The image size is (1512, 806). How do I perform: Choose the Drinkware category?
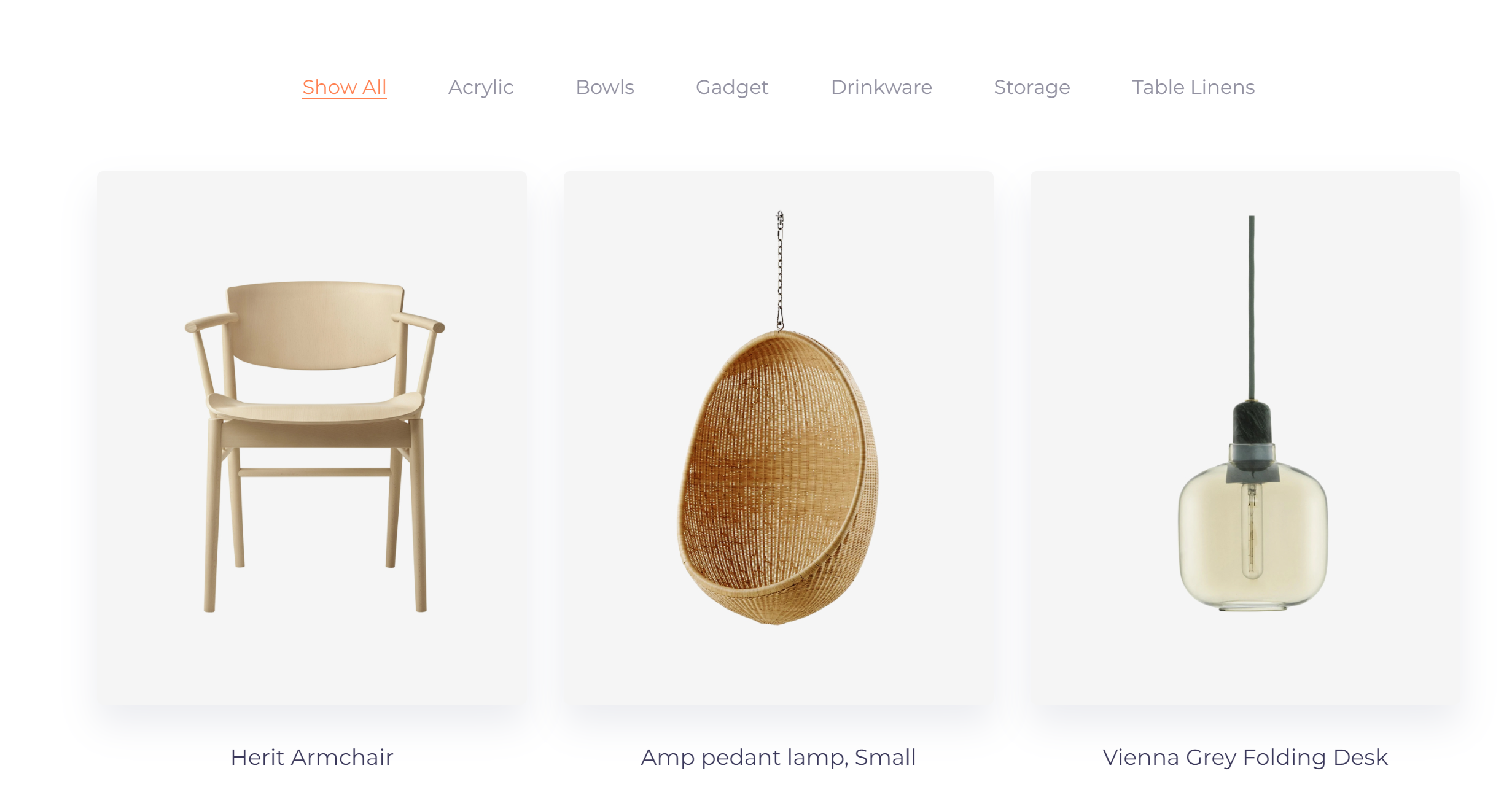coord(881,87)
